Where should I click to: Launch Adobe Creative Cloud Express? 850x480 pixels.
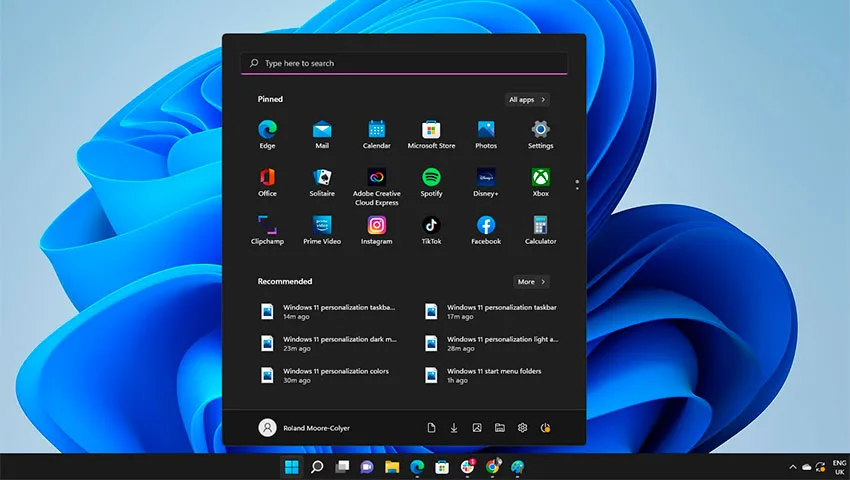(377, 187)
